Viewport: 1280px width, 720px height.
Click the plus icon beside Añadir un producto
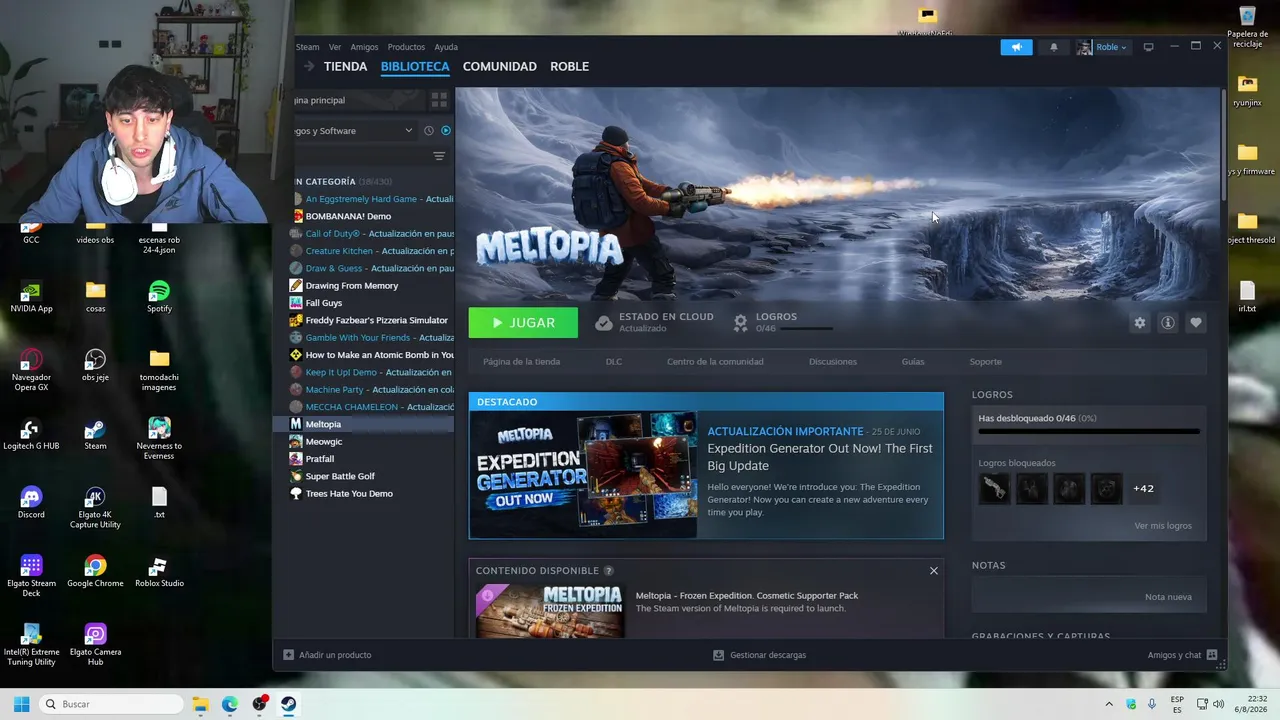point(289,655)
